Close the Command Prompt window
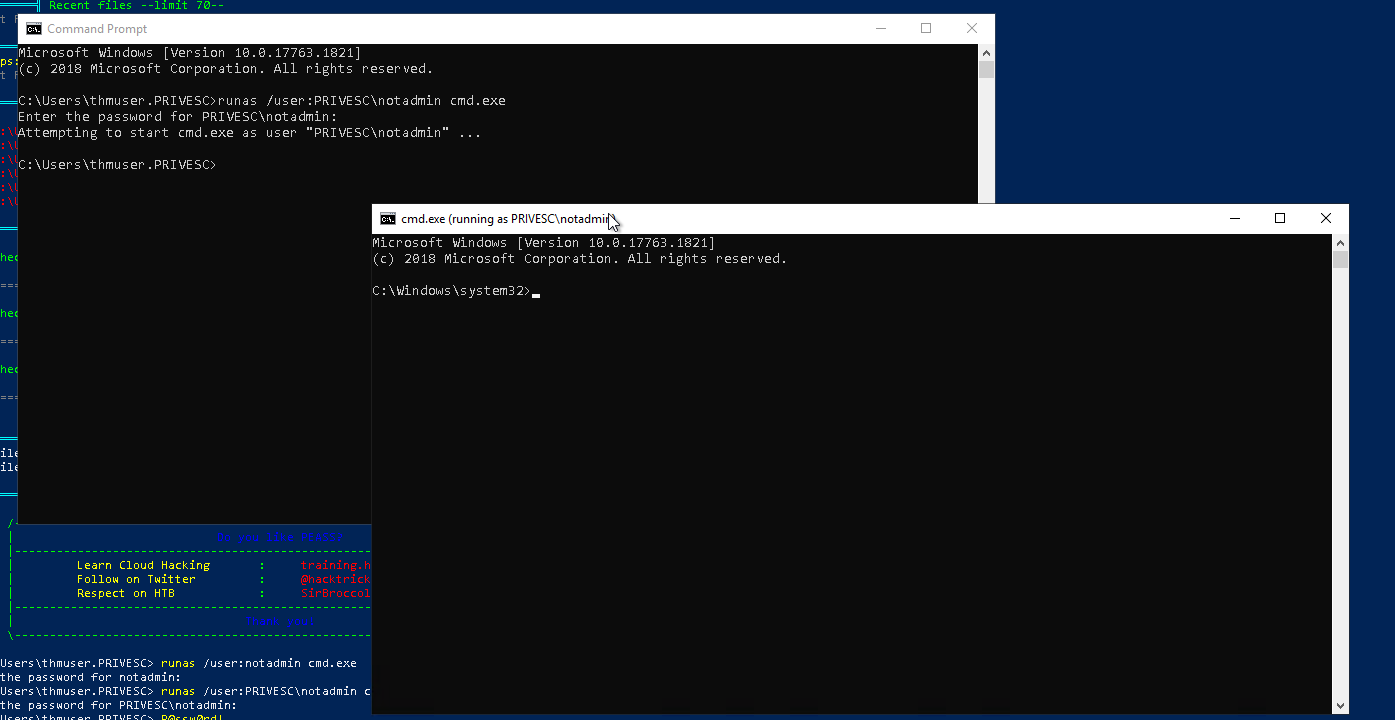 tap(972, 29)
